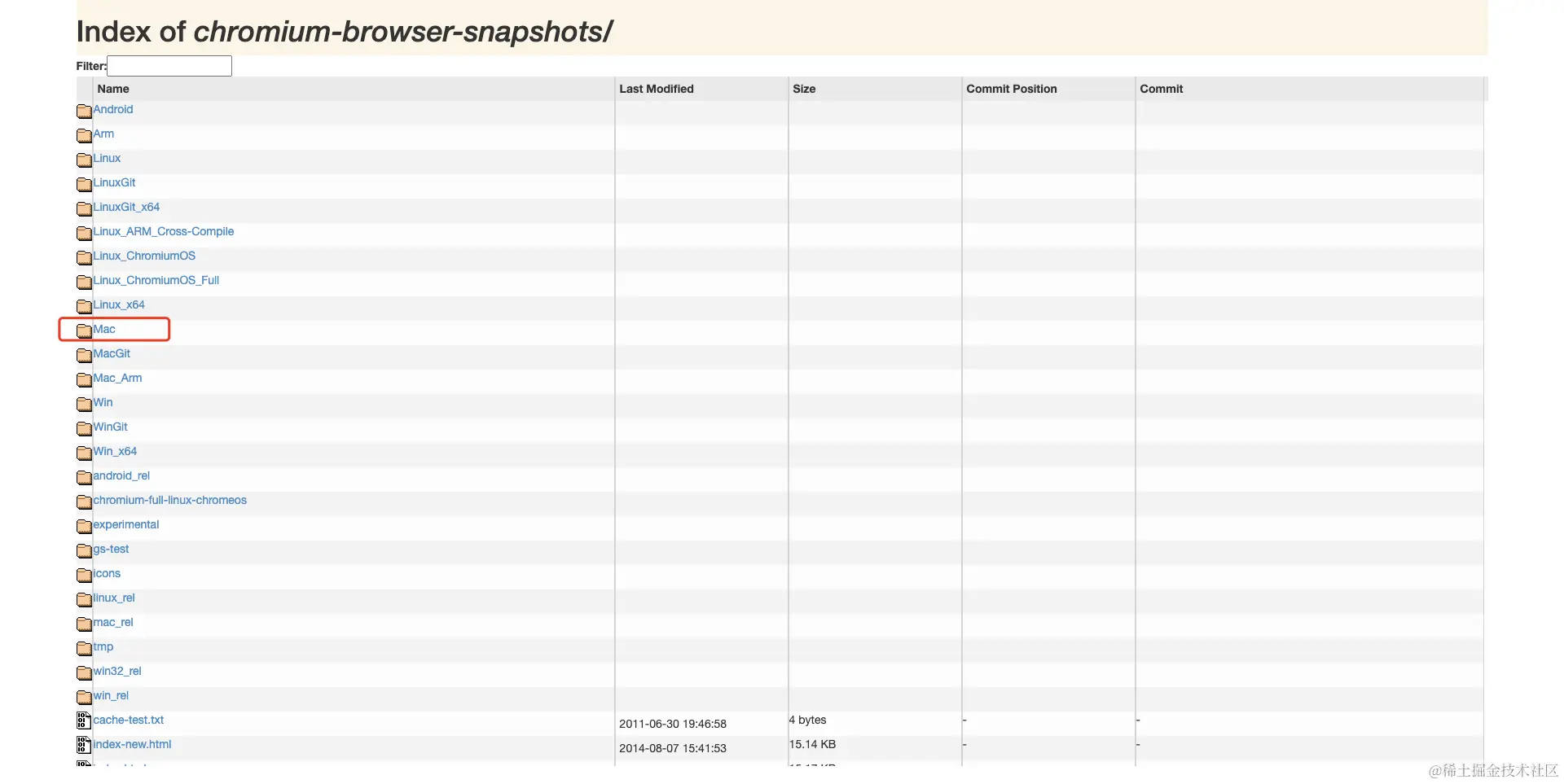
Task: Click the folder icon beside Win
Action: coord(84,404)
